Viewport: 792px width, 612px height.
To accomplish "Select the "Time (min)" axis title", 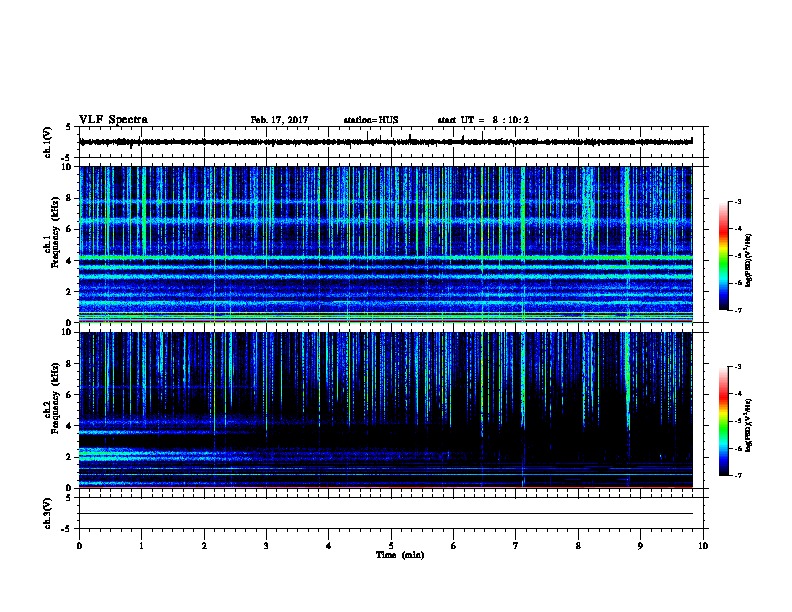I will [400, 555].
